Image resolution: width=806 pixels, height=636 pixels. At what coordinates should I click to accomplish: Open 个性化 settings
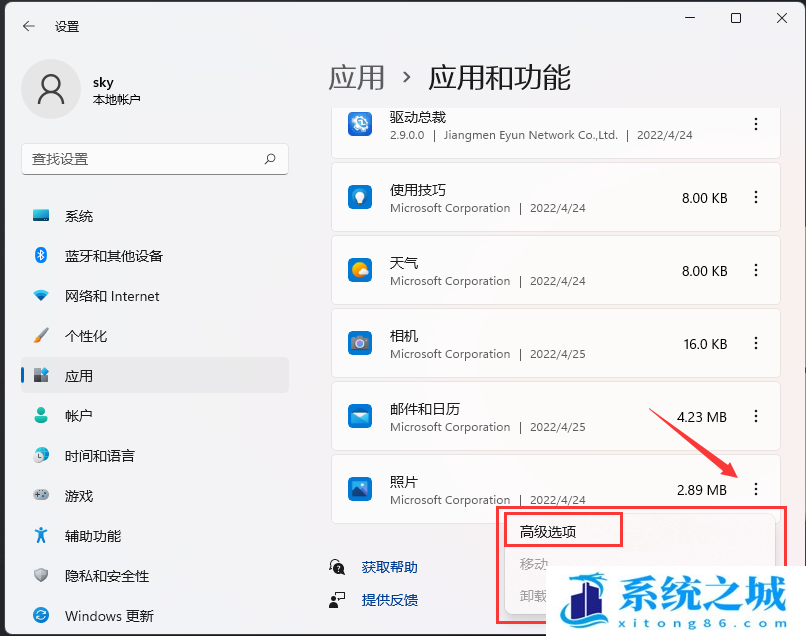coord(155,336)
